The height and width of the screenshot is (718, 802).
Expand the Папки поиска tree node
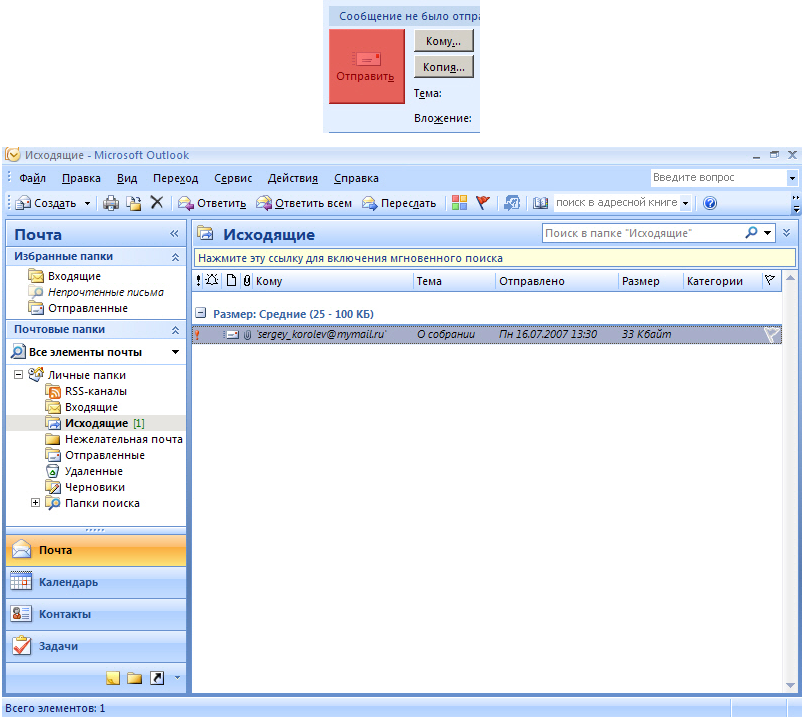[35, 503]
